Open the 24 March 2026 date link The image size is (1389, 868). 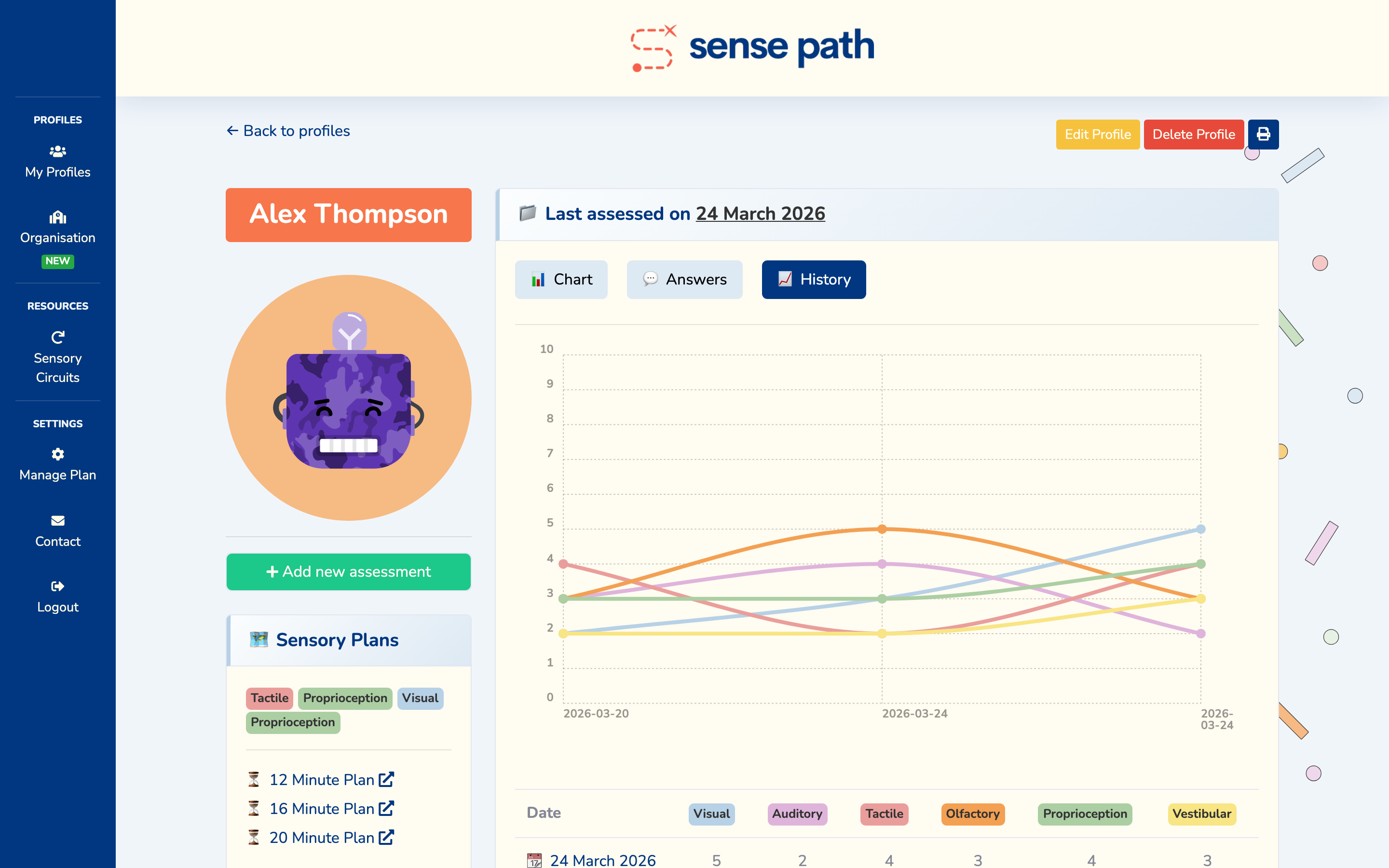click(x=761, y=213)
